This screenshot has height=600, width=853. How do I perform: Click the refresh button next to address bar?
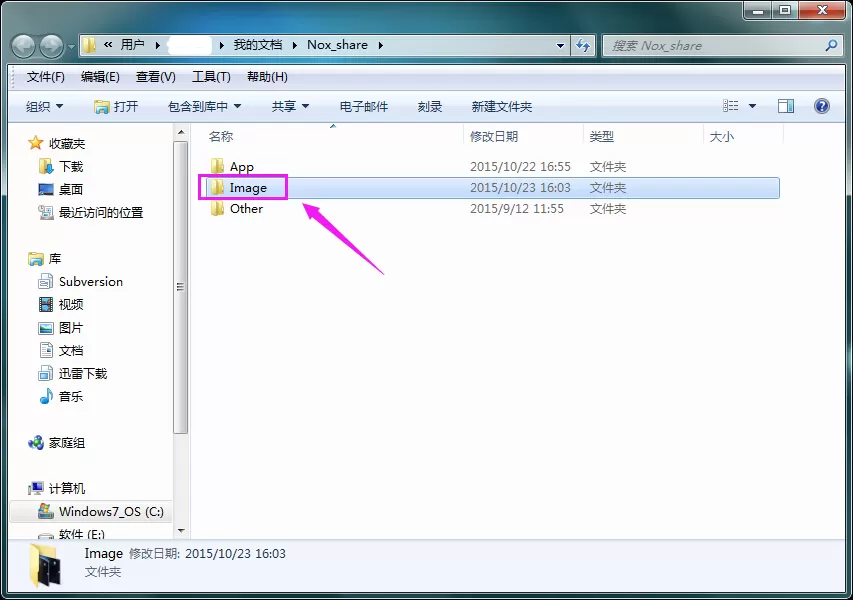(x=583, y=45)
